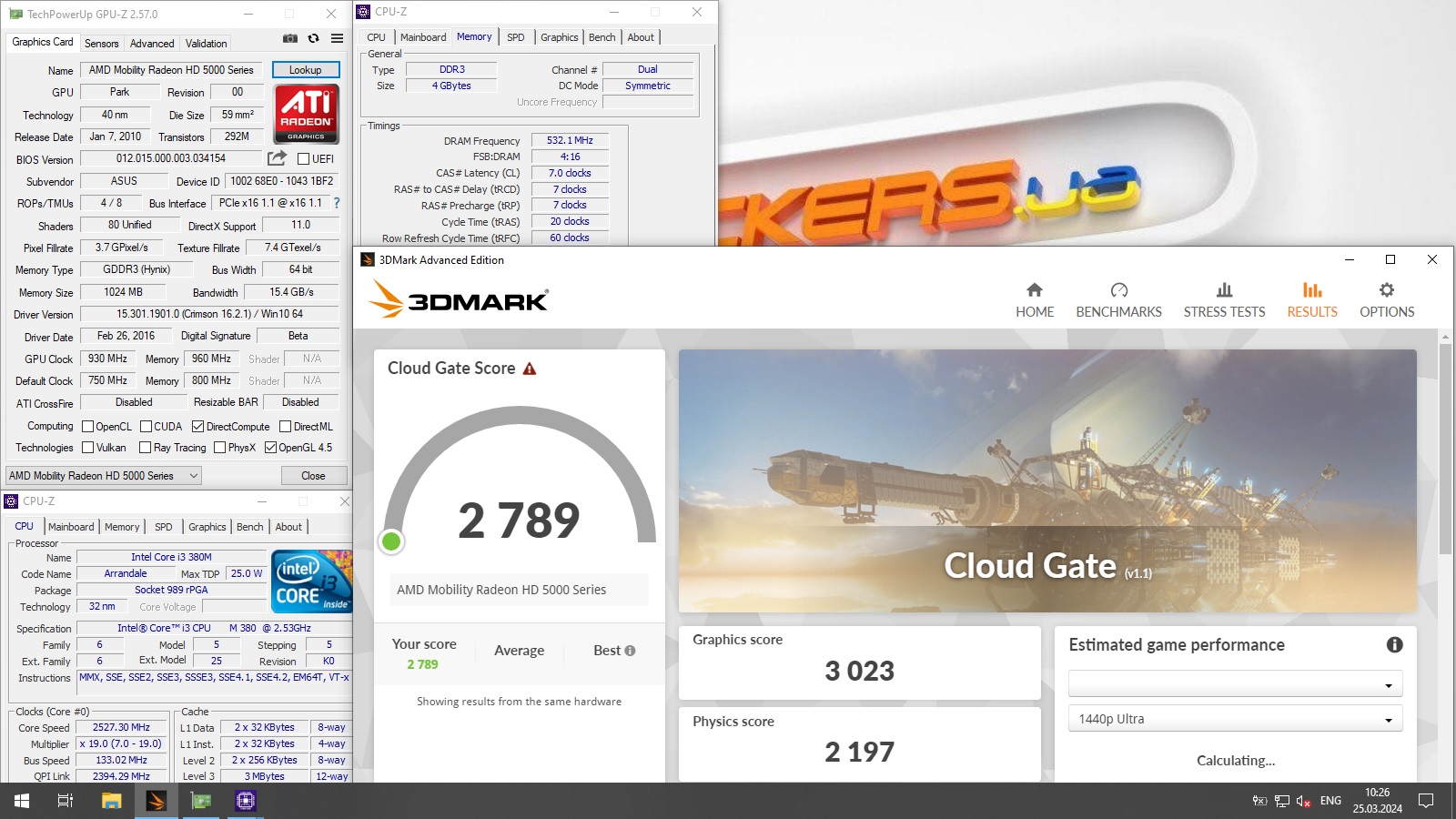This screenshot has height=819, width=1456.
Task: Toggle OpenCL checkbox
Action: (88, 427)
